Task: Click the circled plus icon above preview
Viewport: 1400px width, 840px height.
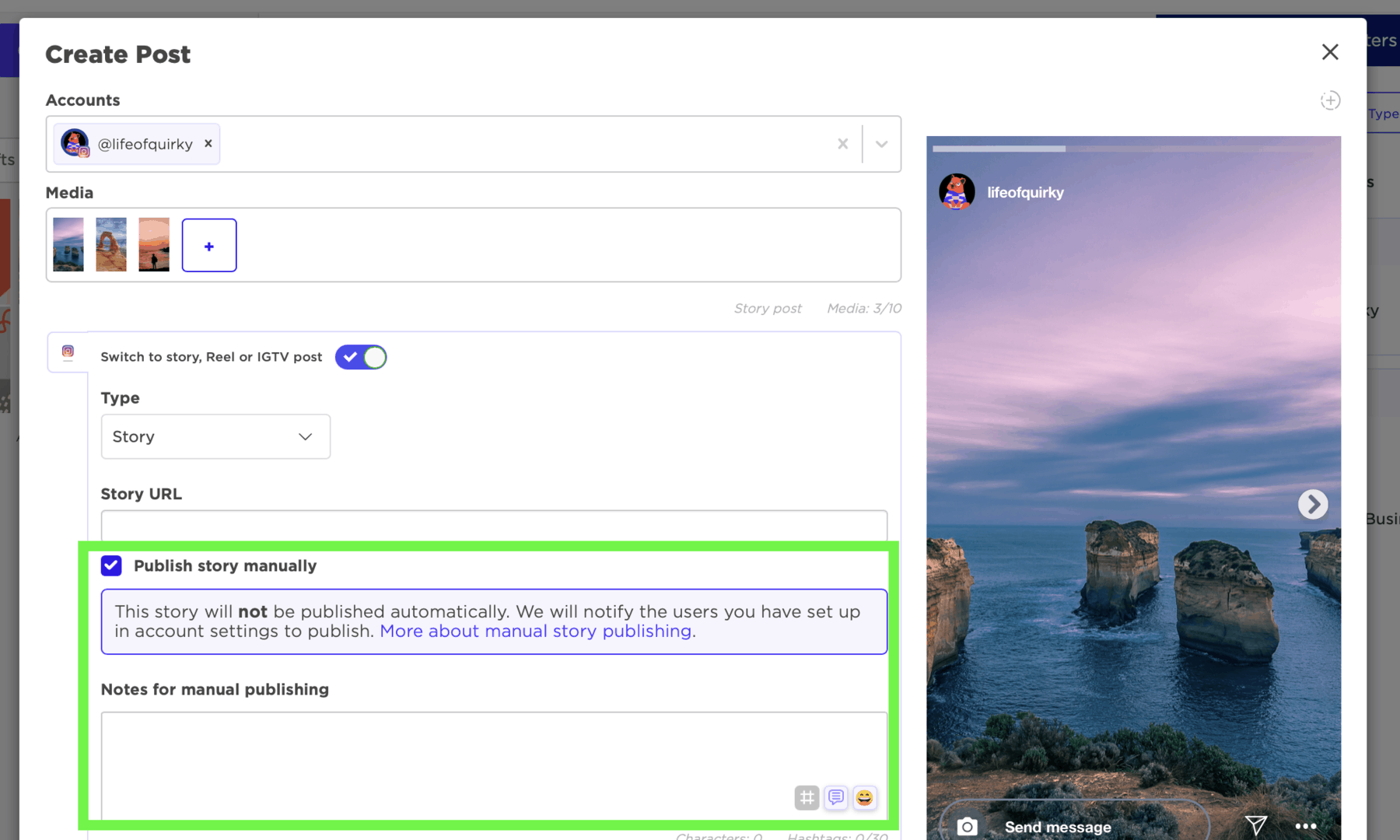Action: tap(1330, 100)
